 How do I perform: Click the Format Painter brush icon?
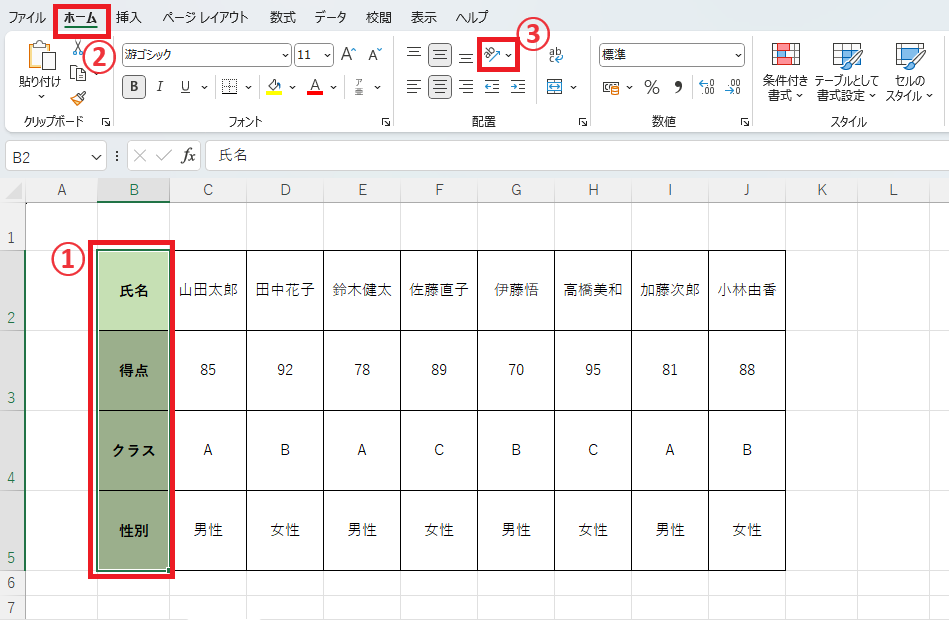(78, 98)
